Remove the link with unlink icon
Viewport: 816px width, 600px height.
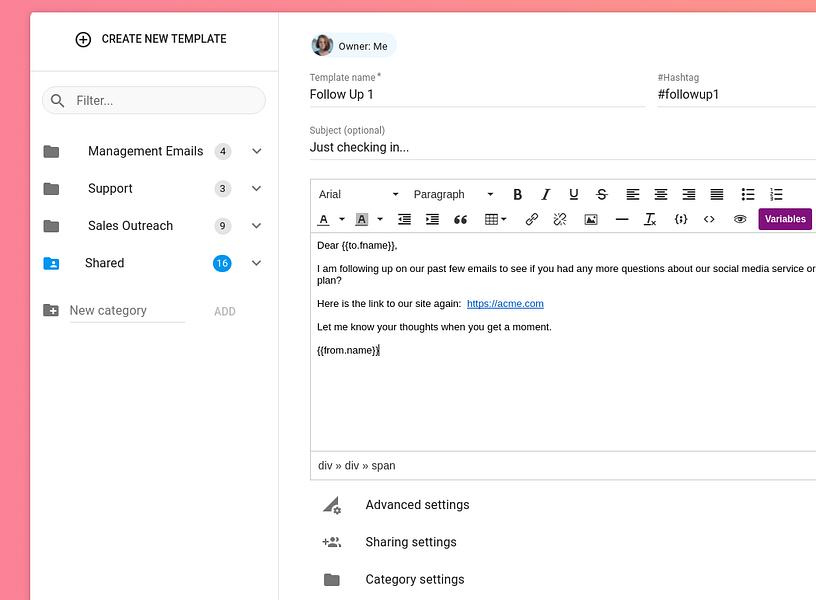coord(559,220)
